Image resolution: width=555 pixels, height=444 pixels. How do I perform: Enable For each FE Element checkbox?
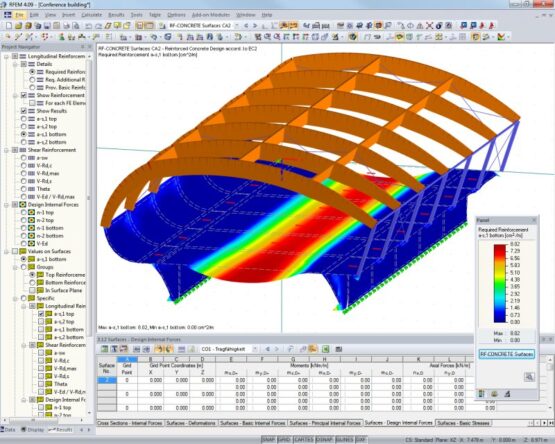pos(32,103)
